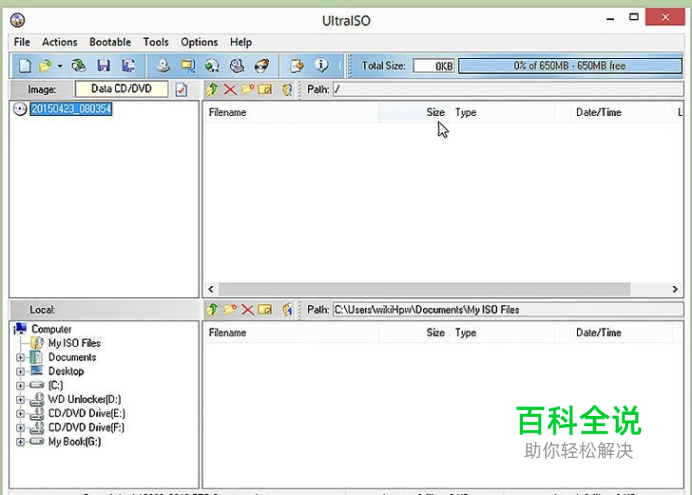This screenshot has height=495, width=692.
Task: Click the Local Path field
Action: tap(508, 310)
